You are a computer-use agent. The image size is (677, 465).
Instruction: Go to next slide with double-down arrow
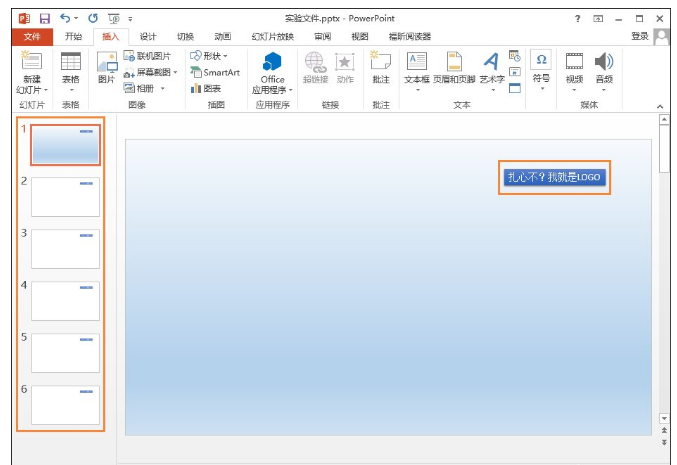(x=664, y=443)
